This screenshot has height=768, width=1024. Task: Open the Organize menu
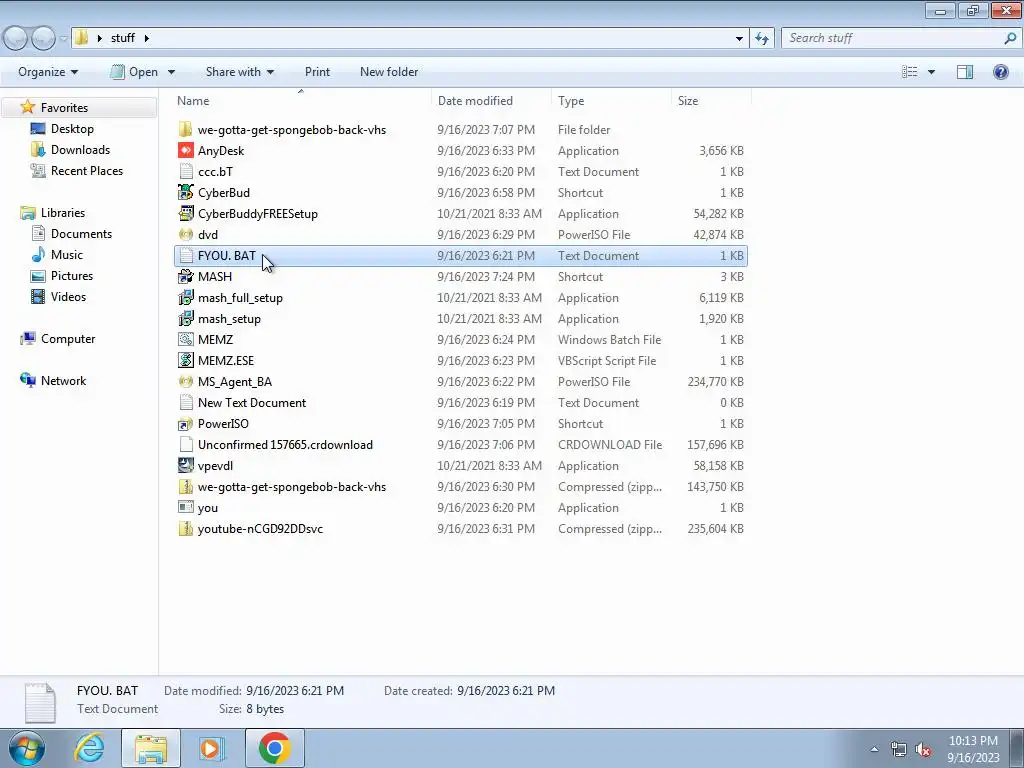tap(48, 72)
